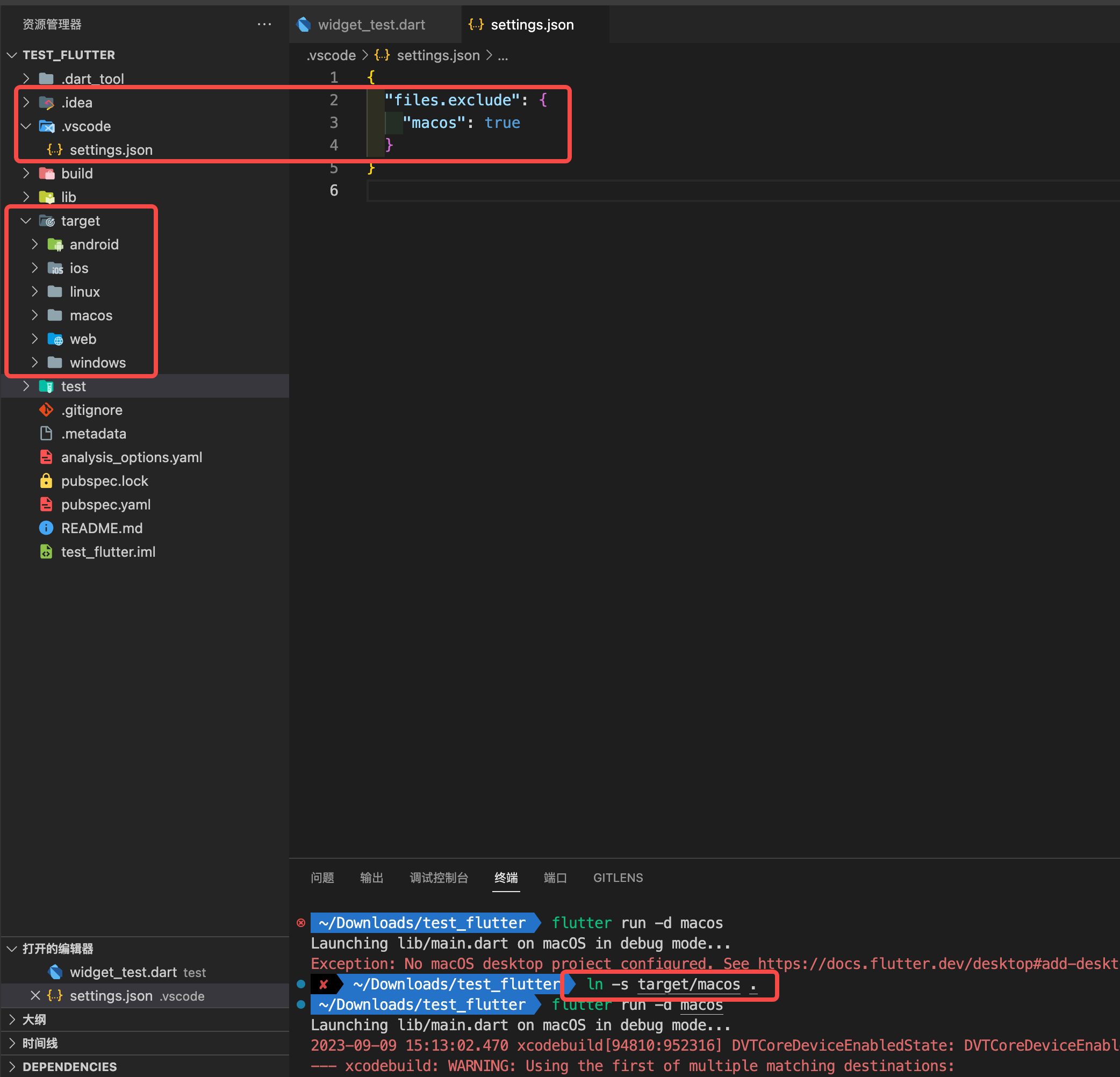This screenshot has height=1077, width=1120.
Task: Click the ios folder icon in target
Action: click(55, 268)
